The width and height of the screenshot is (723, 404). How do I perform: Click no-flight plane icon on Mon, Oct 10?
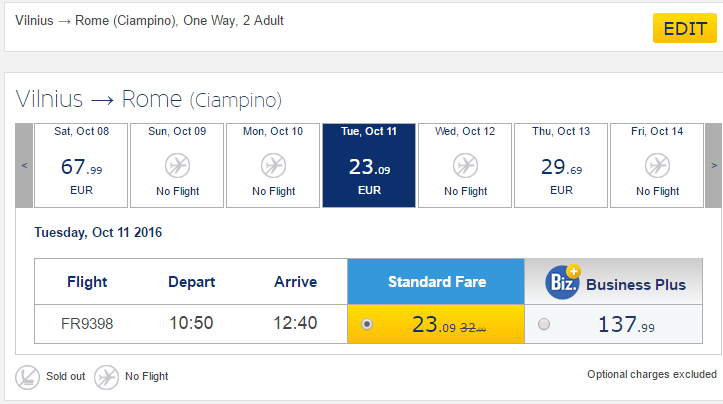tap(273, 164)
